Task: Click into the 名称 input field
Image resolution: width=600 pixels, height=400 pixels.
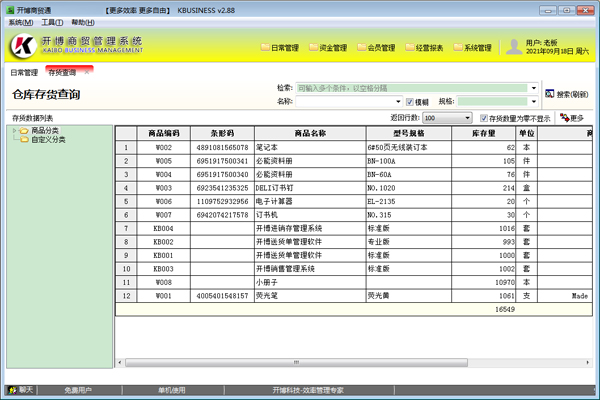Action: coord(345,101)
